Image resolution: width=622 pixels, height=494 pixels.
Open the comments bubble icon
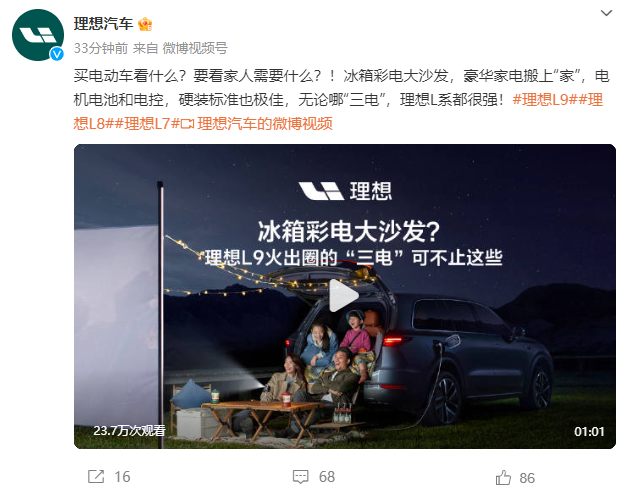pyautogui.click(x=300, y=477)
